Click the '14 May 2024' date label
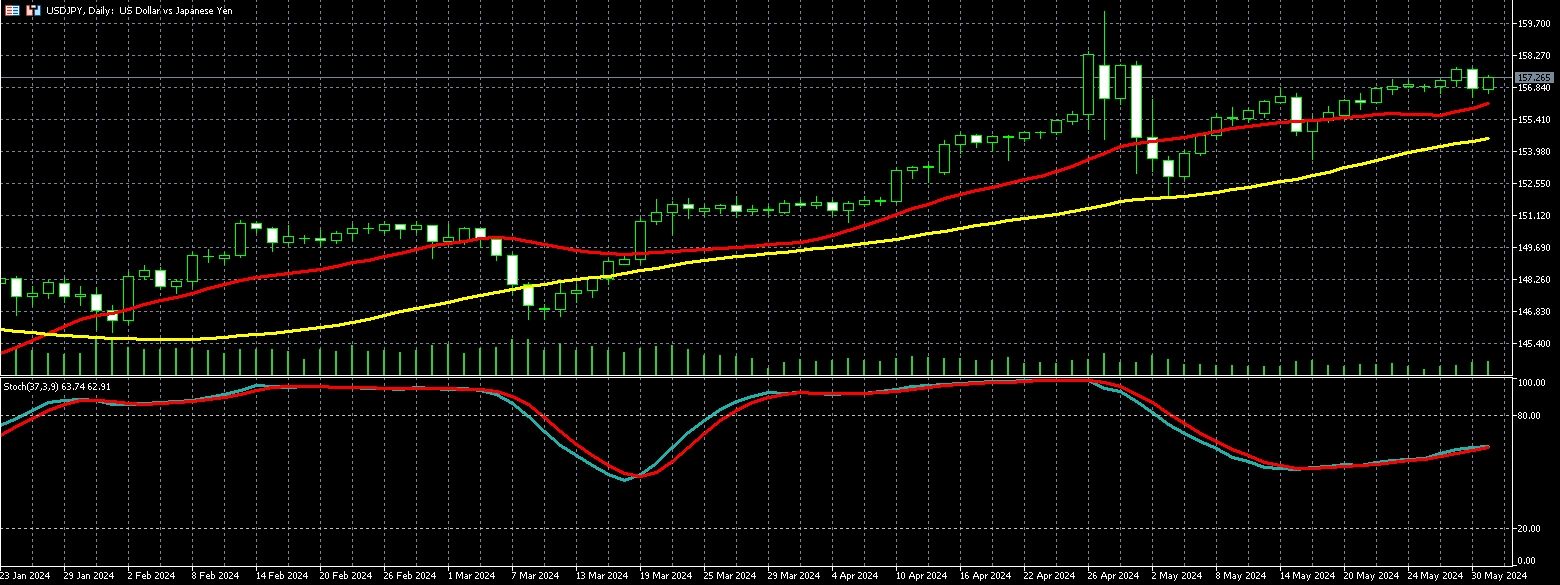1560x585 pixels. coord(1306,576)
